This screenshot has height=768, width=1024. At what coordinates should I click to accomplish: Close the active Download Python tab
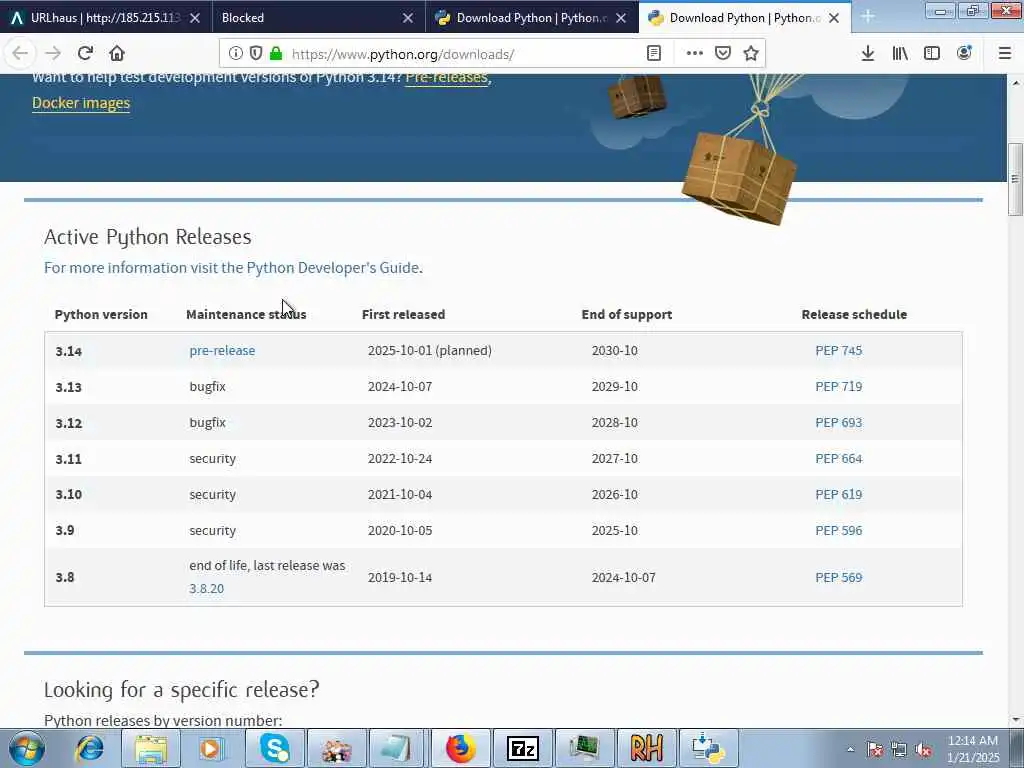pos(834,18)
